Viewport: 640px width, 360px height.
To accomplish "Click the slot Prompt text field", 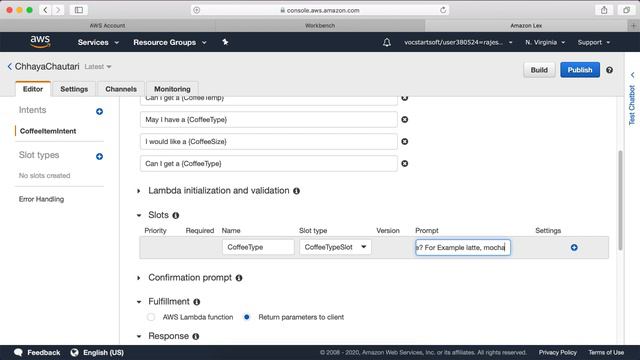I will click(x=463, y=247).
